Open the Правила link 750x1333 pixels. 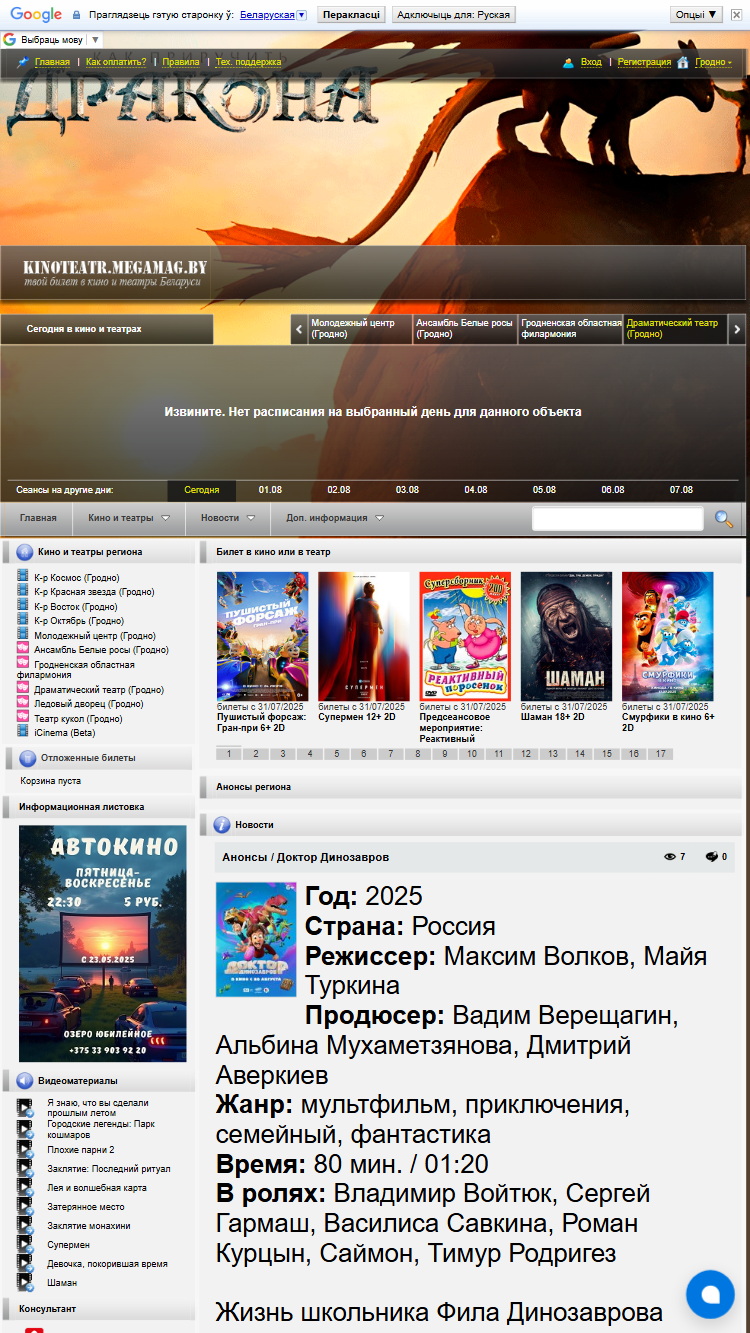tap(181, 62)
